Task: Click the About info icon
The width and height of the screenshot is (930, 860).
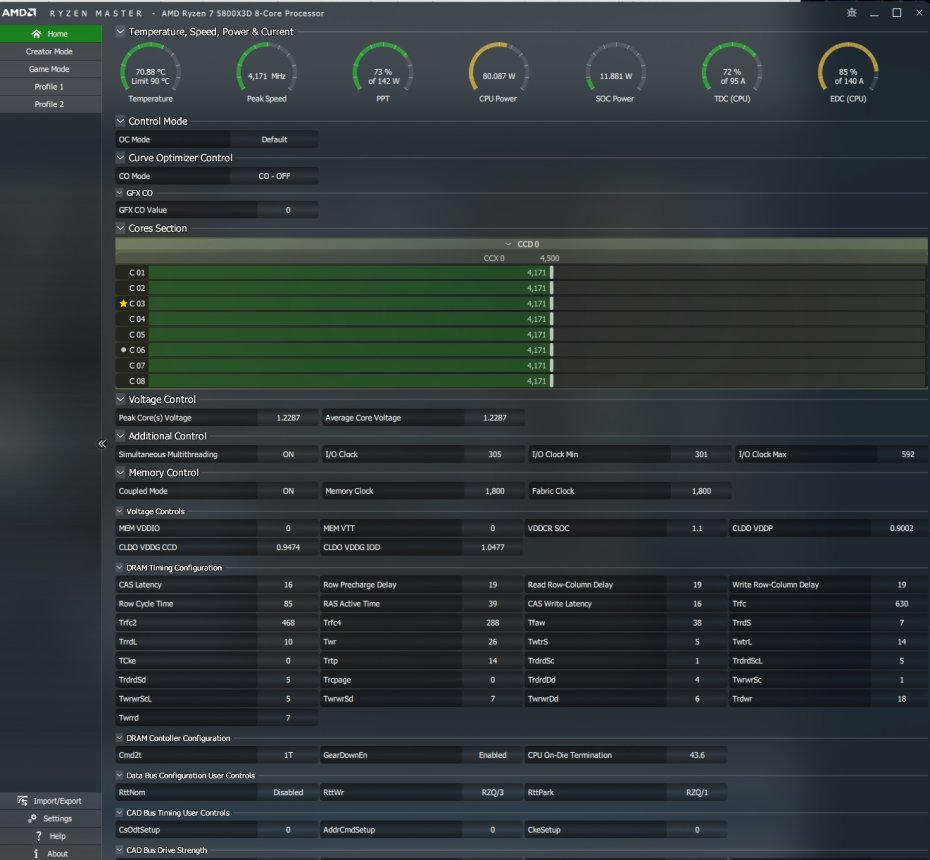Action: 36,853
